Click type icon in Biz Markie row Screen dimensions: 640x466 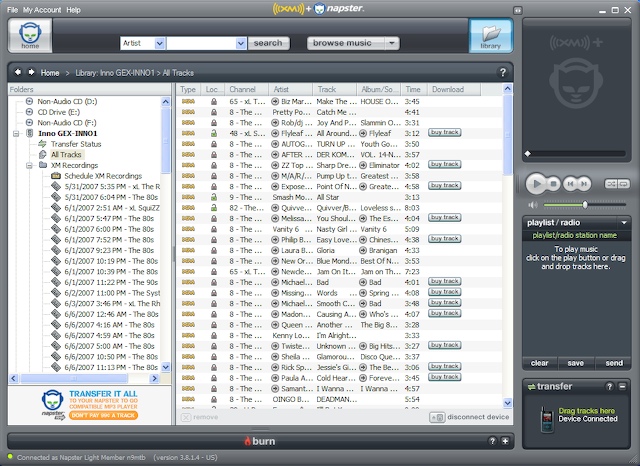point(188,101)
